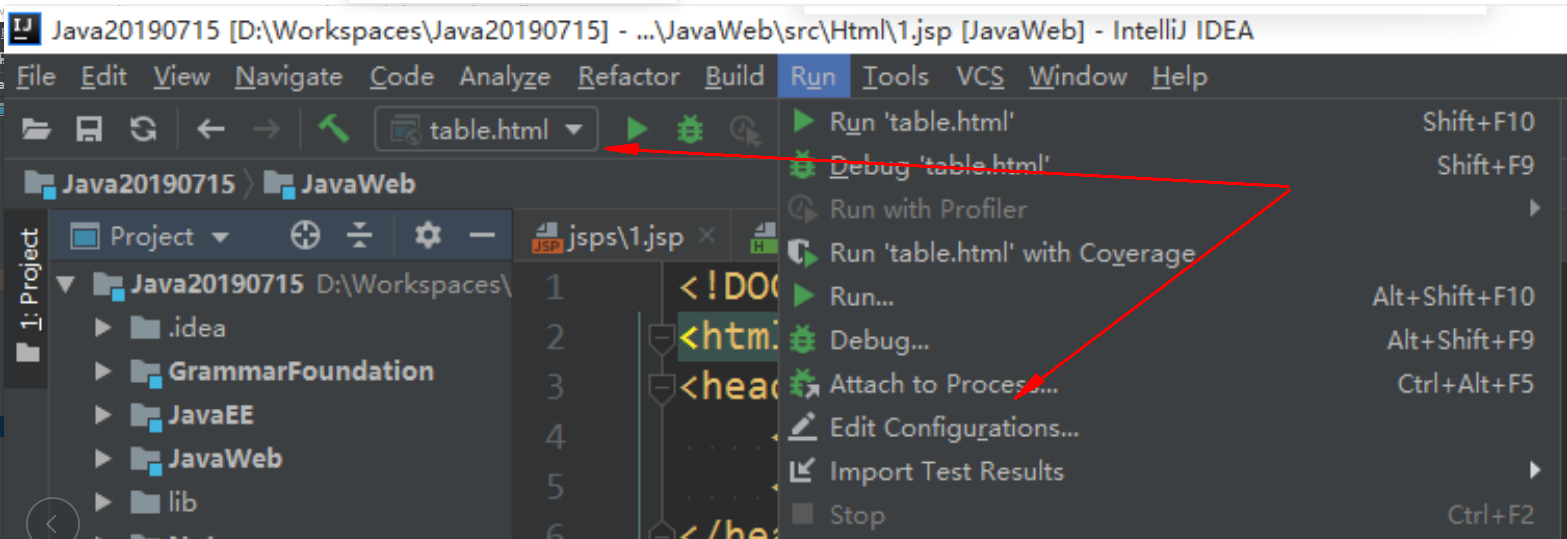Open the Tools menu
Viewport: 1567px width, 539px height.
click(x=896, y=77)
